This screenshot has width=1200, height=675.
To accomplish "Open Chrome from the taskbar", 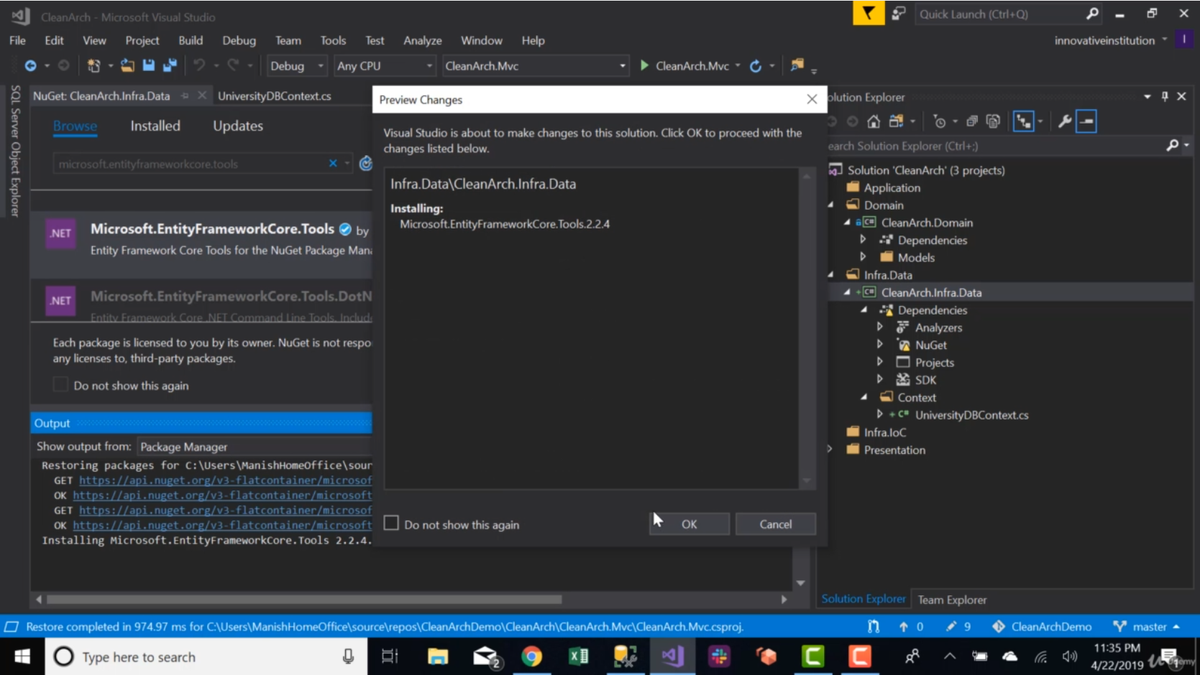I will click(531, 657).
